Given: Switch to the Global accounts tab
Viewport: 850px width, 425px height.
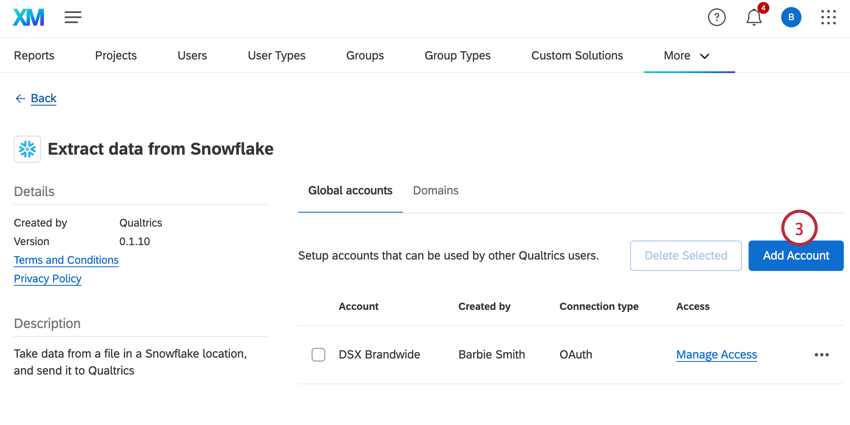Looking at the screenshot, I should 350,190.
